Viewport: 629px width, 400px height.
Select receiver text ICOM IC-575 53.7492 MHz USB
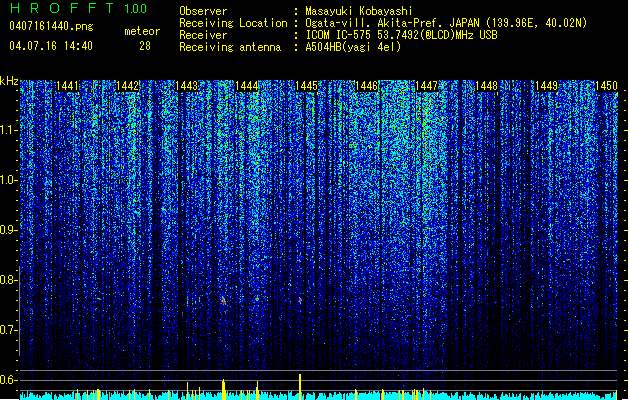point(401,35)
